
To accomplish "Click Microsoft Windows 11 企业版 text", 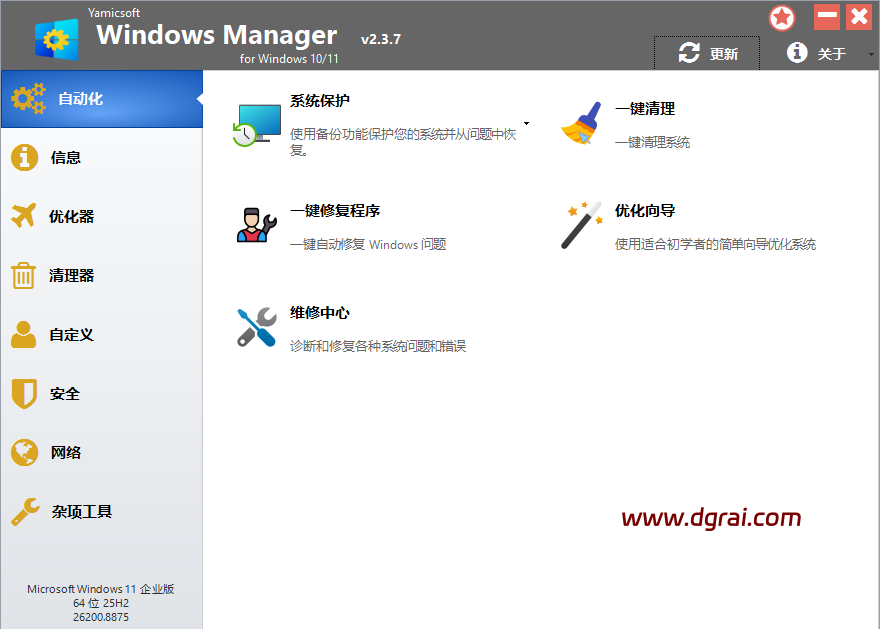I will coord(101,589).
